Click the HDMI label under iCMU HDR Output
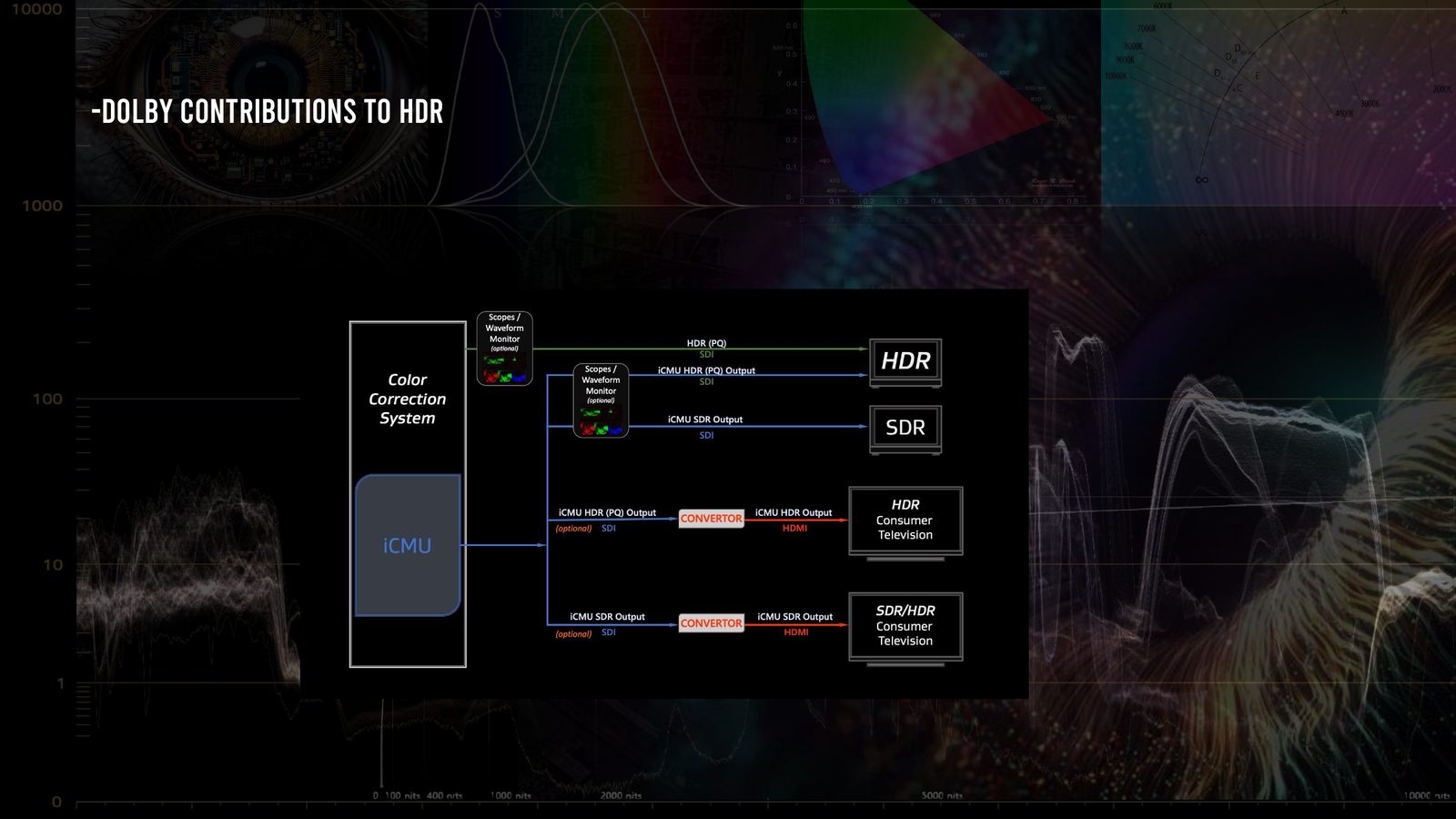 click(x=795, y=528)
